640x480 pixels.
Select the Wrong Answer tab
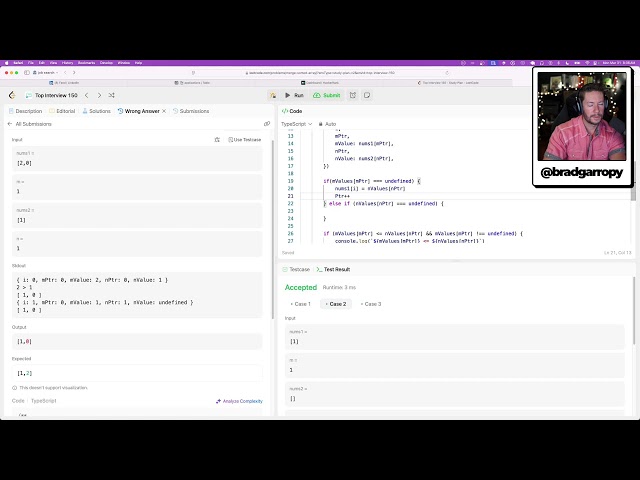click(x=139, y=111)
